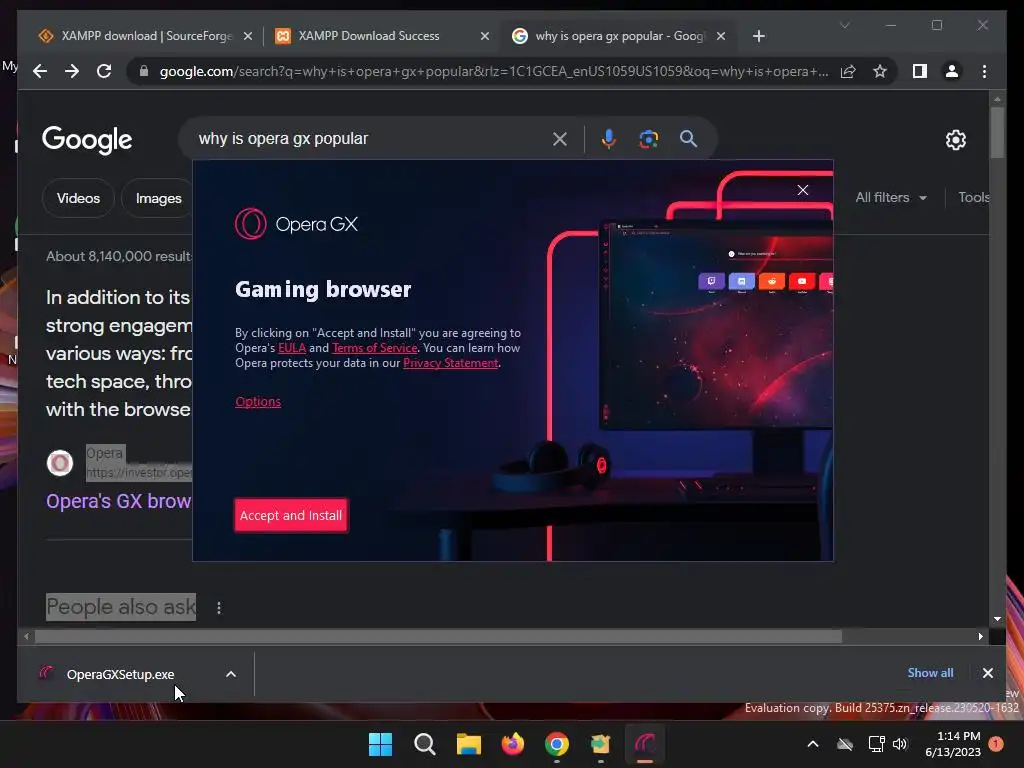
Task: Open the Chrome three-dot menu
Action: 984,71
